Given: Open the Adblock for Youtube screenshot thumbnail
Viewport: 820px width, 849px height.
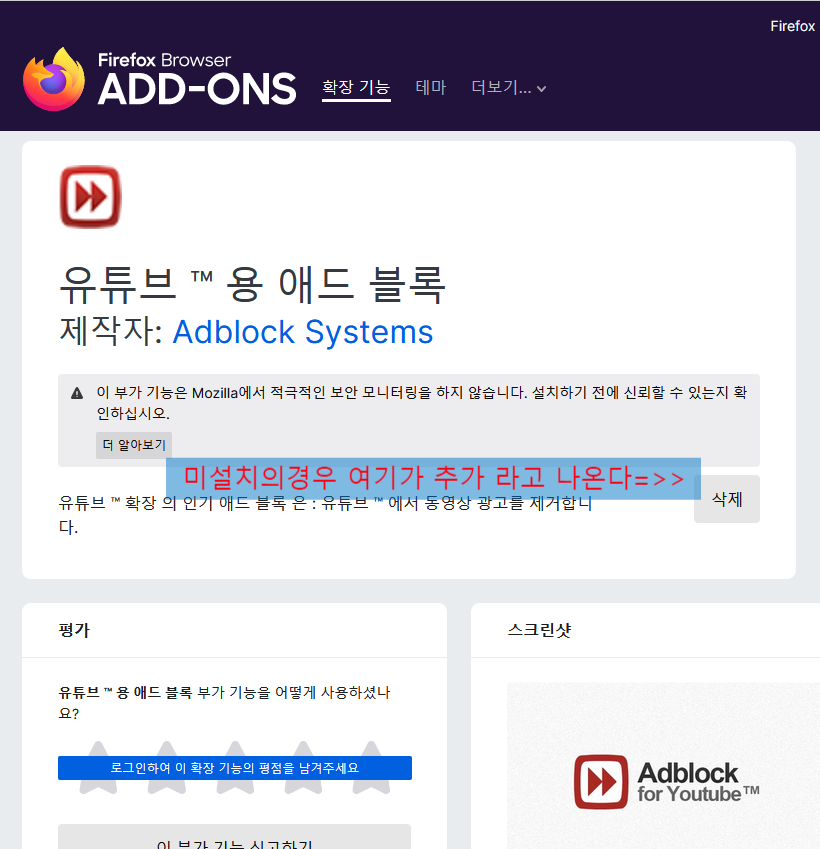Looking at the screenshot, I should click(663, 766).
